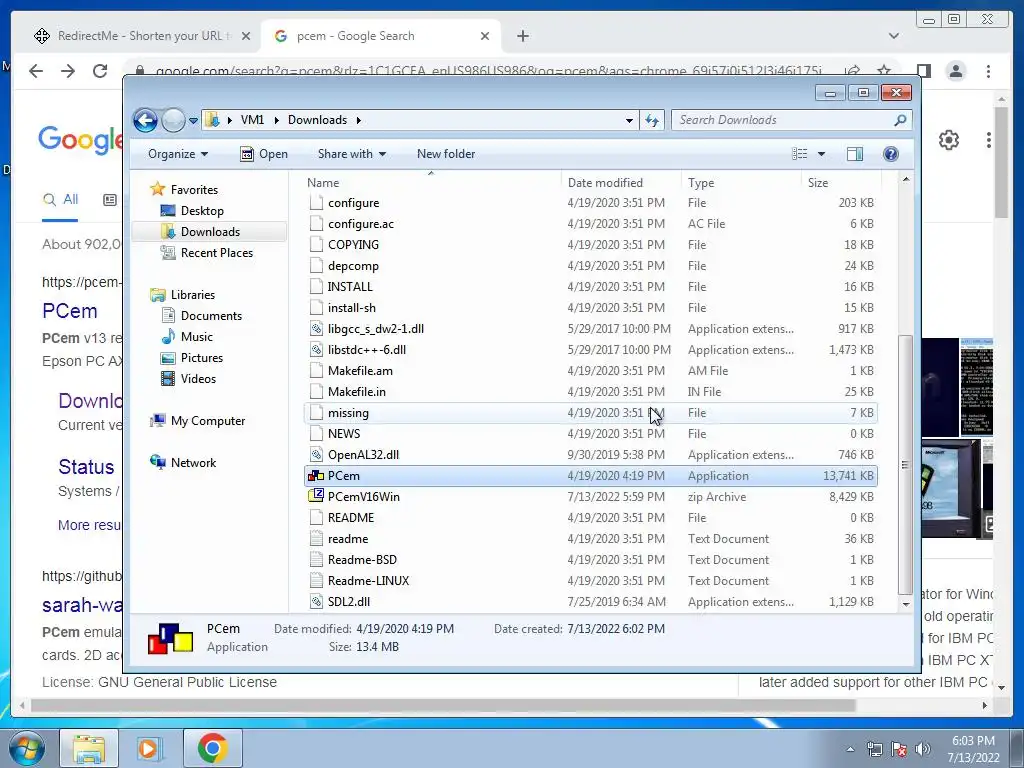Open Libraries in navigation pane
This screenshot has width=1024, height=768.
click(193, 295)
